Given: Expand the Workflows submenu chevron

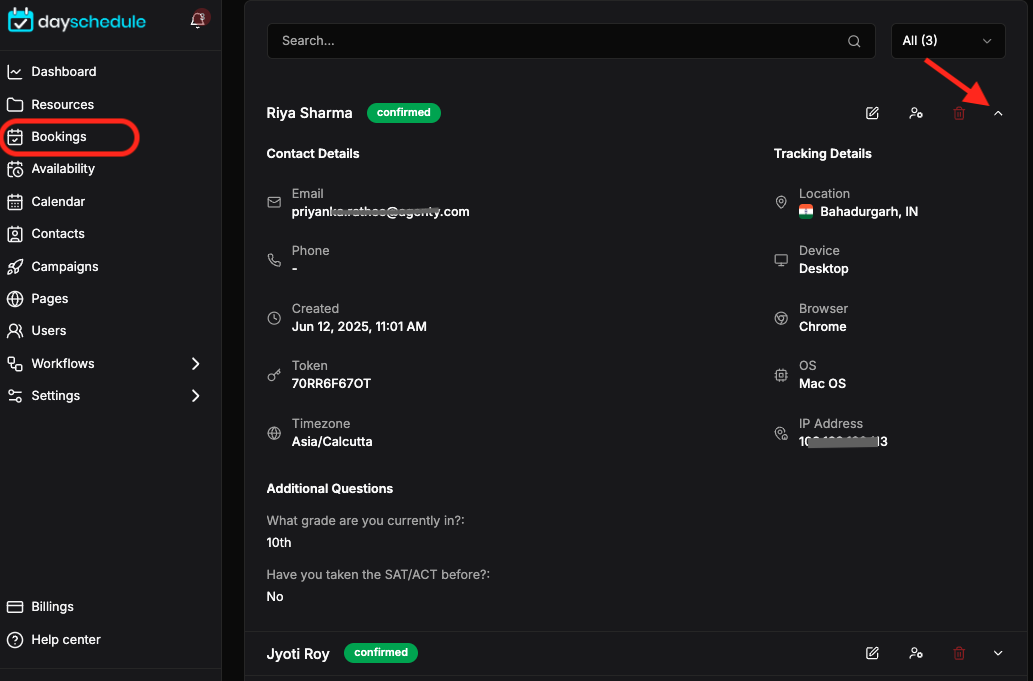Looking at the screenshot, I should tap(195, 364).
